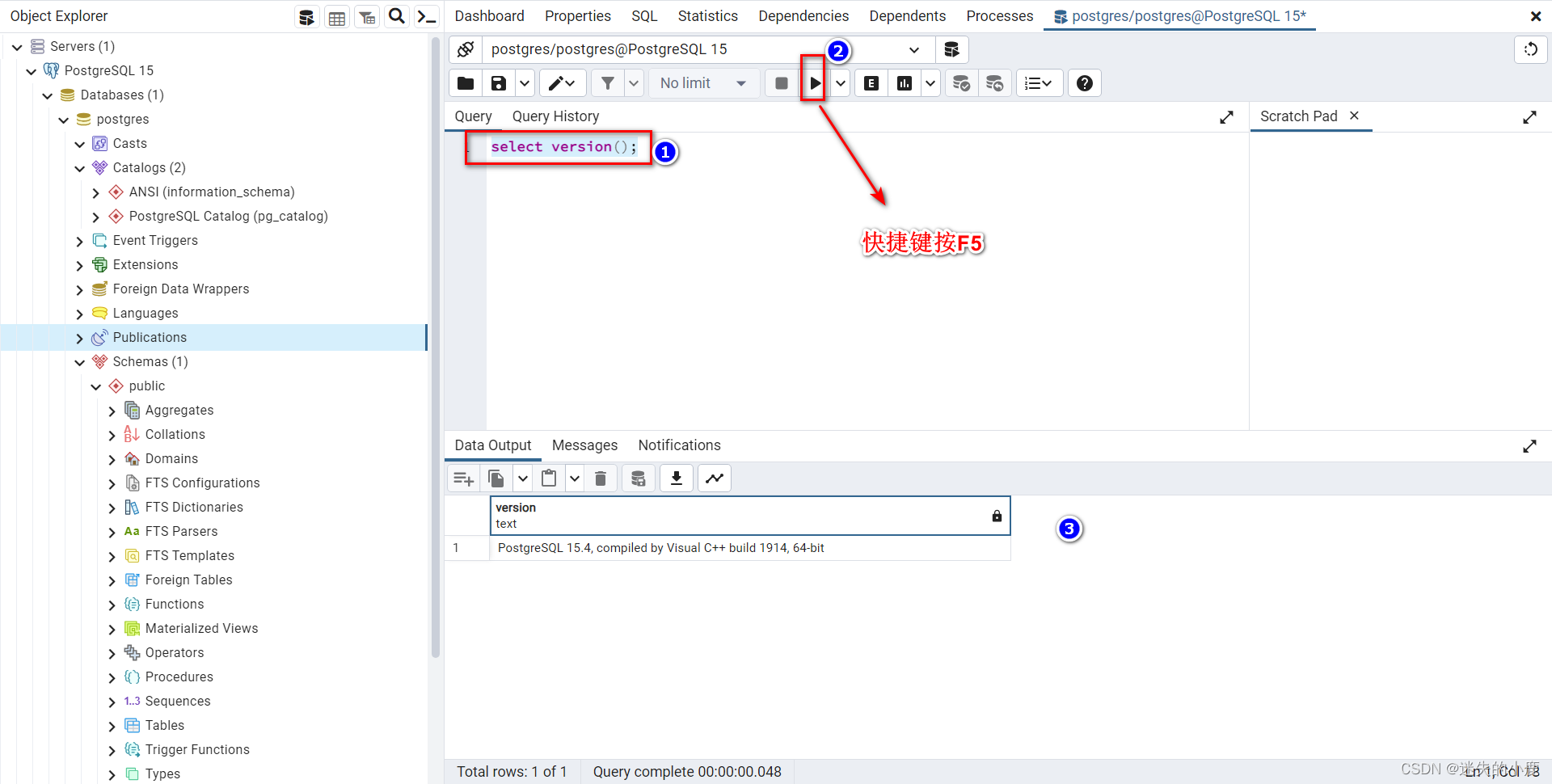Viewport: 1552px width, 784px height.
Task: Expand the Functions node
Action: pos(112,605)
